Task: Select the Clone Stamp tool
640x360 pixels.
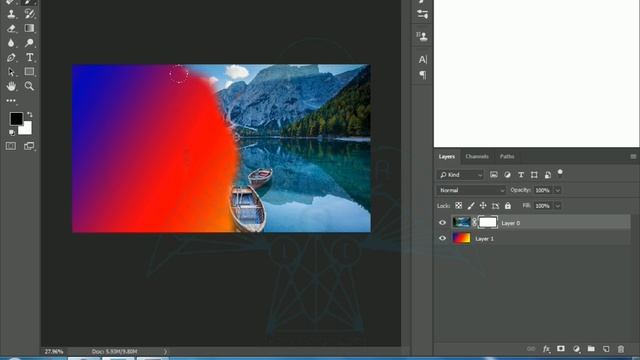Action: (11, 14)
